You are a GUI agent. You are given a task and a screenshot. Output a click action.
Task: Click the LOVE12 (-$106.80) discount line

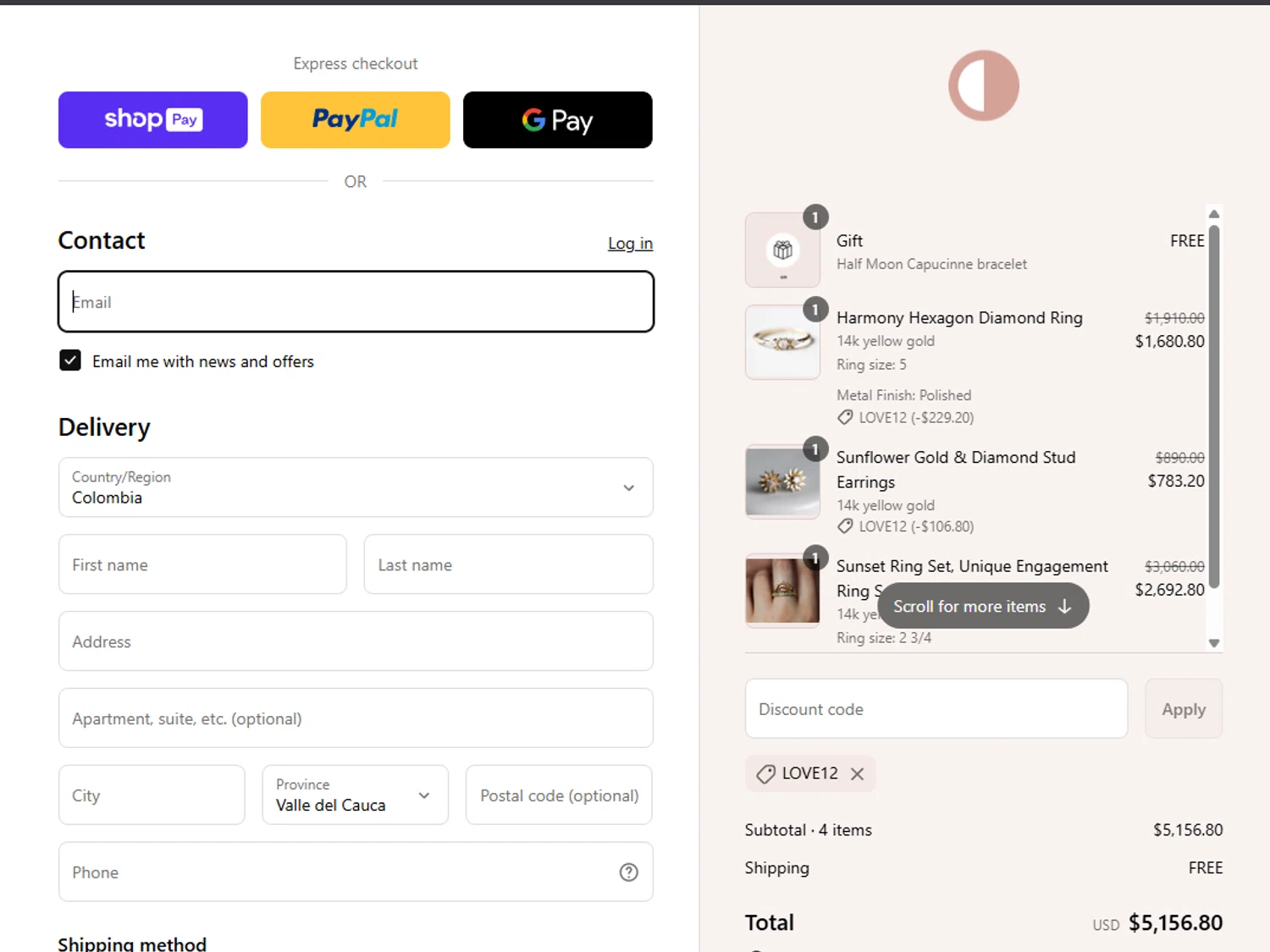[906, 526]
